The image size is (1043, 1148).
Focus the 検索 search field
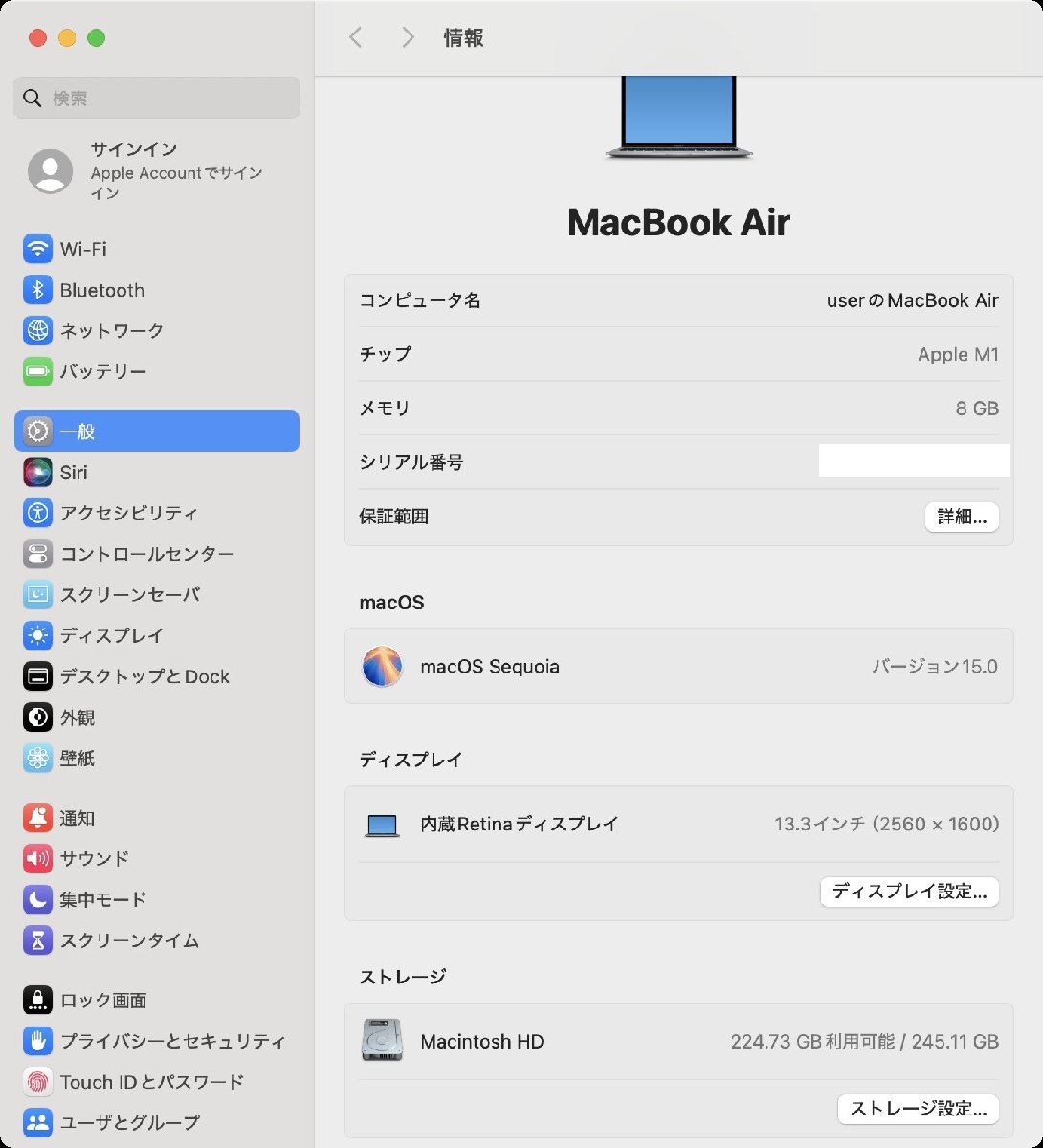[x=157, y=99]
